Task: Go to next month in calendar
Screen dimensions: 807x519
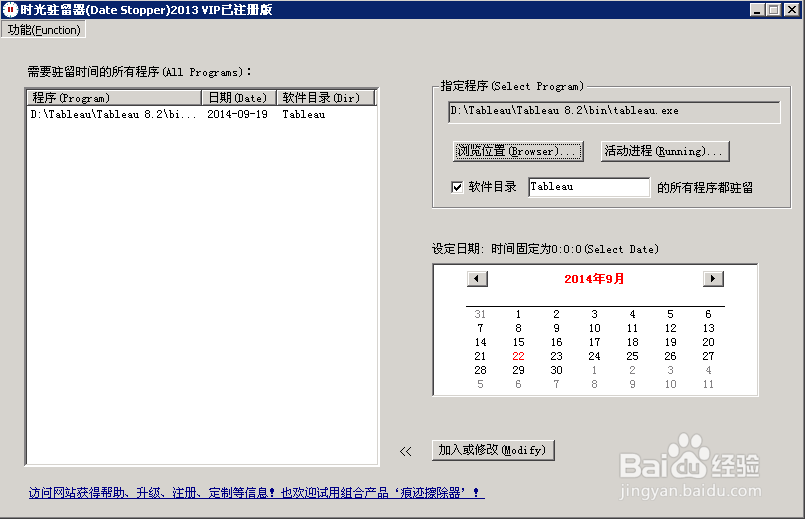Action: coord(713,279)
